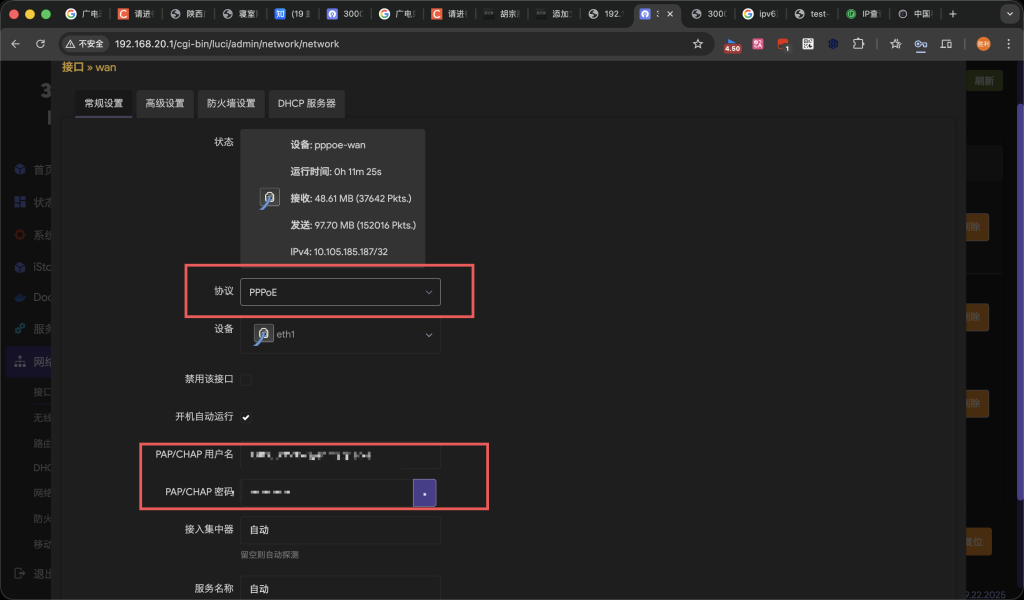
Task: Open the 协议 PPPoE protocol dropdown
Action: point(340,291)
